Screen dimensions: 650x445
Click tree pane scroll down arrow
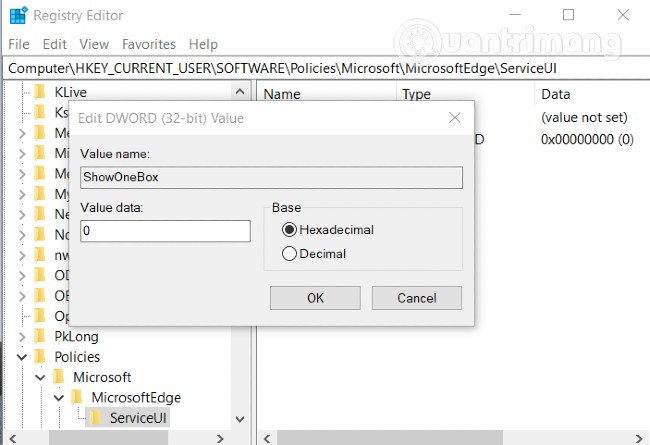click(x=240, y=419)
